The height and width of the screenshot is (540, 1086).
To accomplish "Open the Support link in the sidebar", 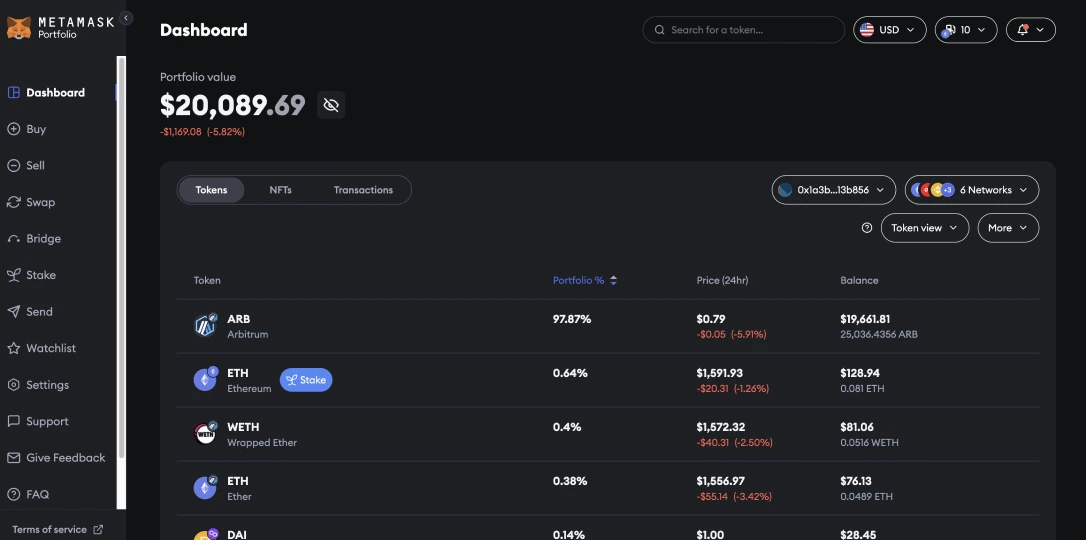I will [x=47, y=421].
